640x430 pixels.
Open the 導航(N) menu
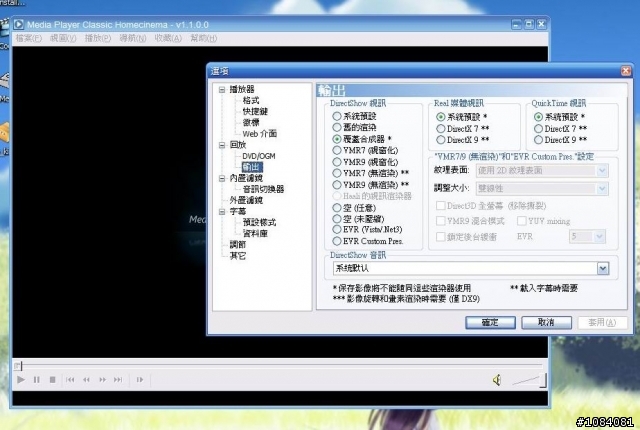(x=133, y=38)
